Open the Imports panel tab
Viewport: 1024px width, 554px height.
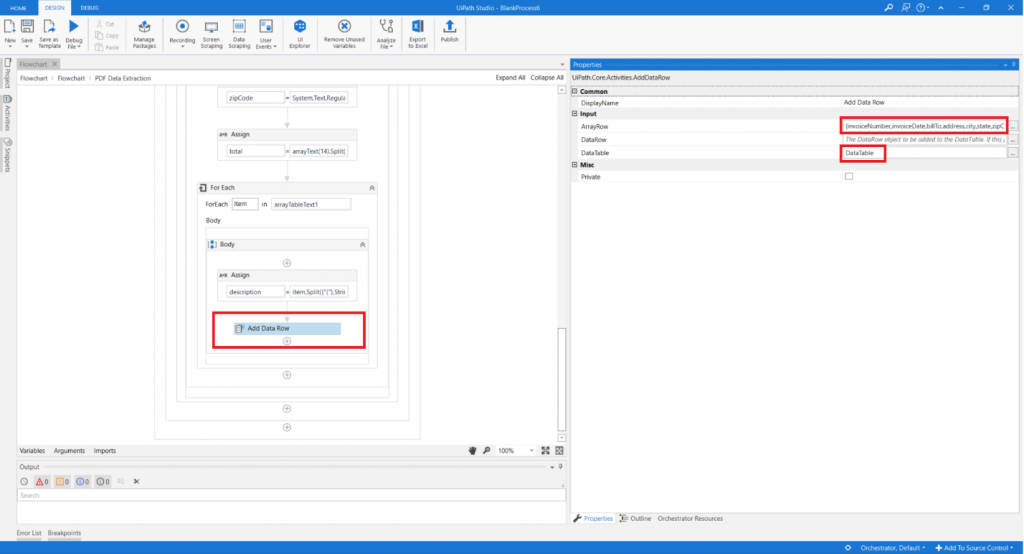click(x=104, y=451)
